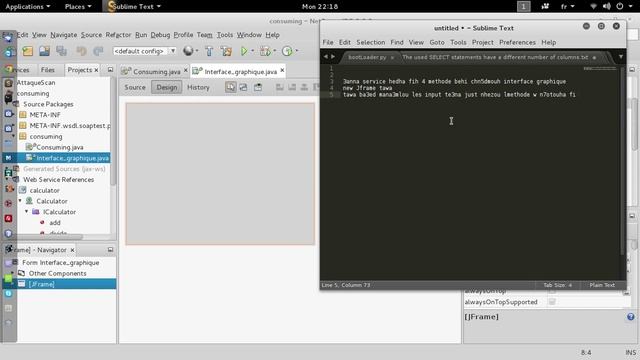Click Tab Size 4 in Sublime status bar
640x360 pixels.
(x=558, y=285)
